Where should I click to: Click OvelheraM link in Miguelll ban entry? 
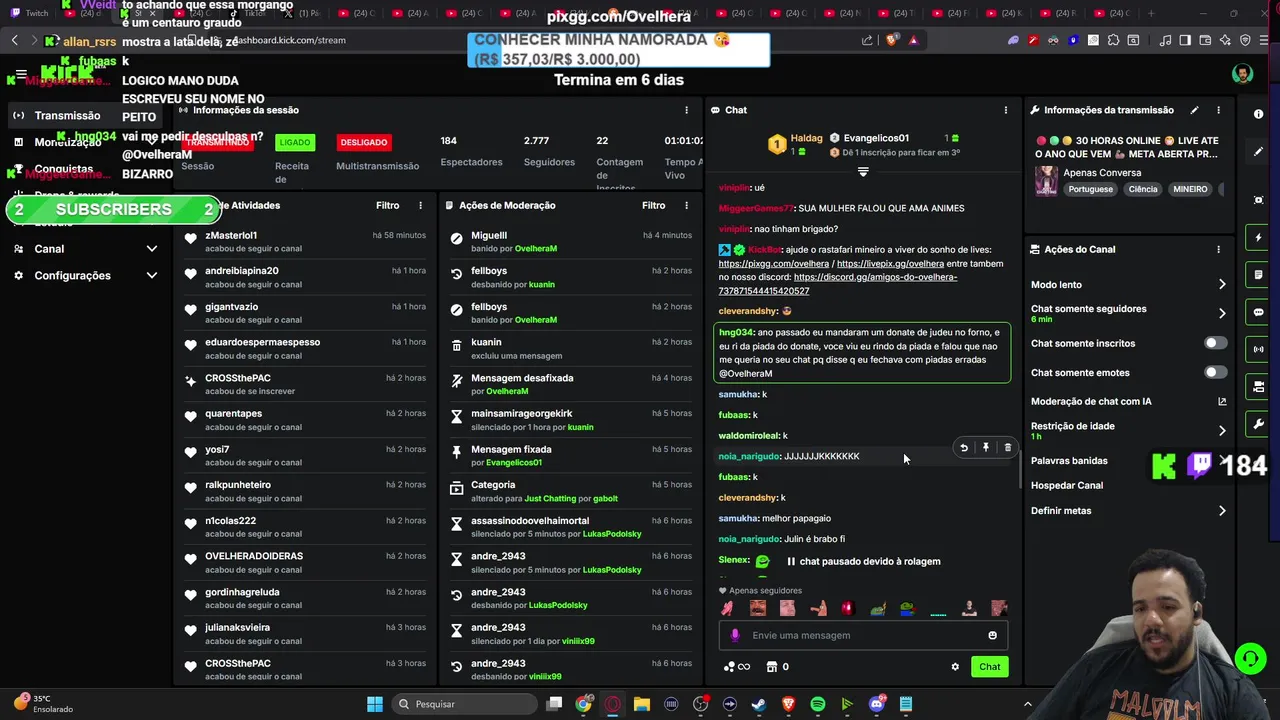tap(536, 249)
